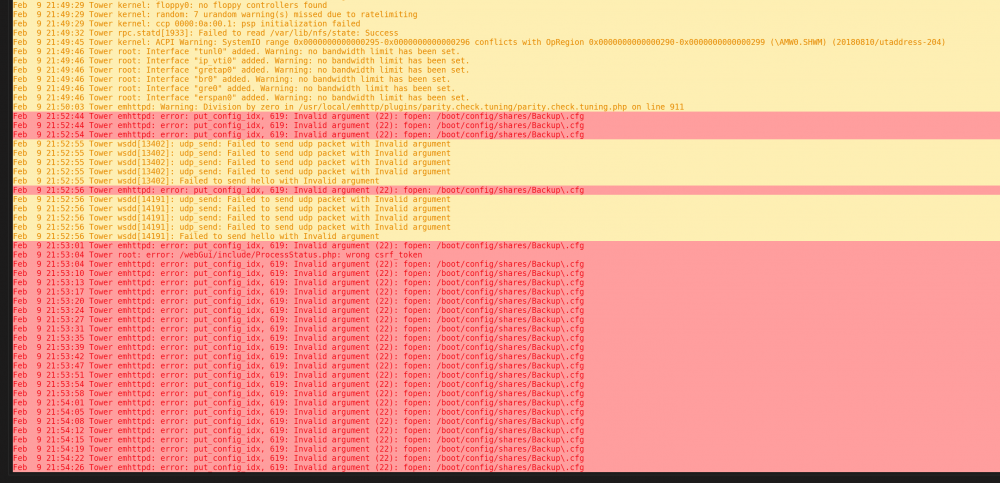This screenshot has height=483, width=1000.
Task: Select the 21:53:58 emhttpd error line
Action: click(298, 394)
